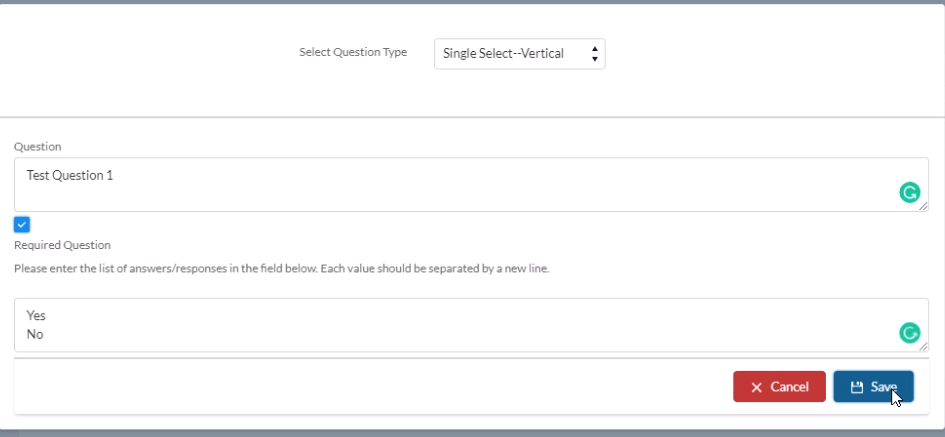Click the answers instruction text line
945x437 pixels.
(x=281, y=268)
